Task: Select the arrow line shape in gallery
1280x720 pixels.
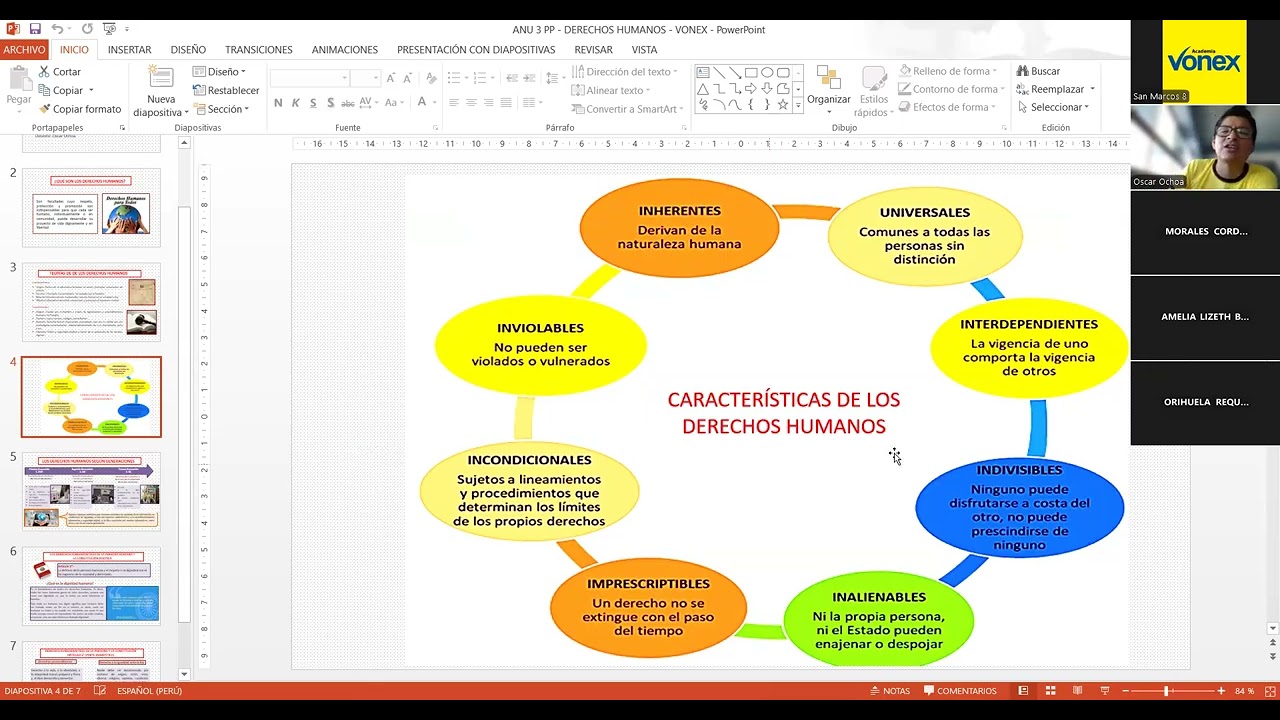Action: [x=735, y=73]
